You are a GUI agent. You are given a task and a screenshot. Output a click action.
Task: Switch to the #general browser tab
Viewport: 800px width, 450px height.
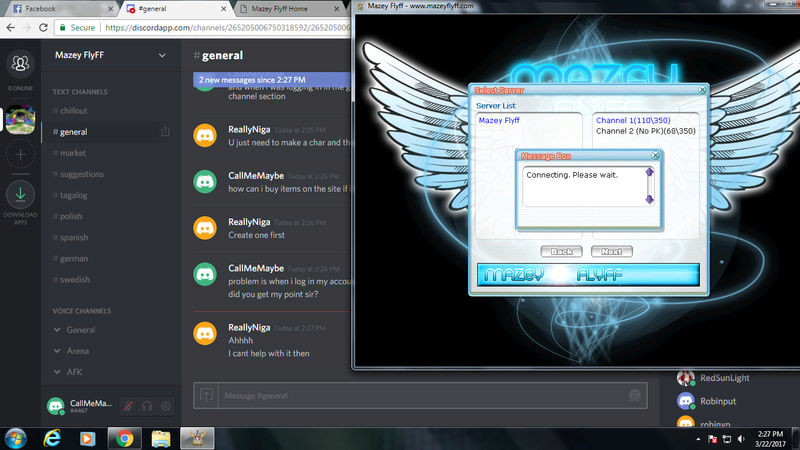tap(176, 9)
